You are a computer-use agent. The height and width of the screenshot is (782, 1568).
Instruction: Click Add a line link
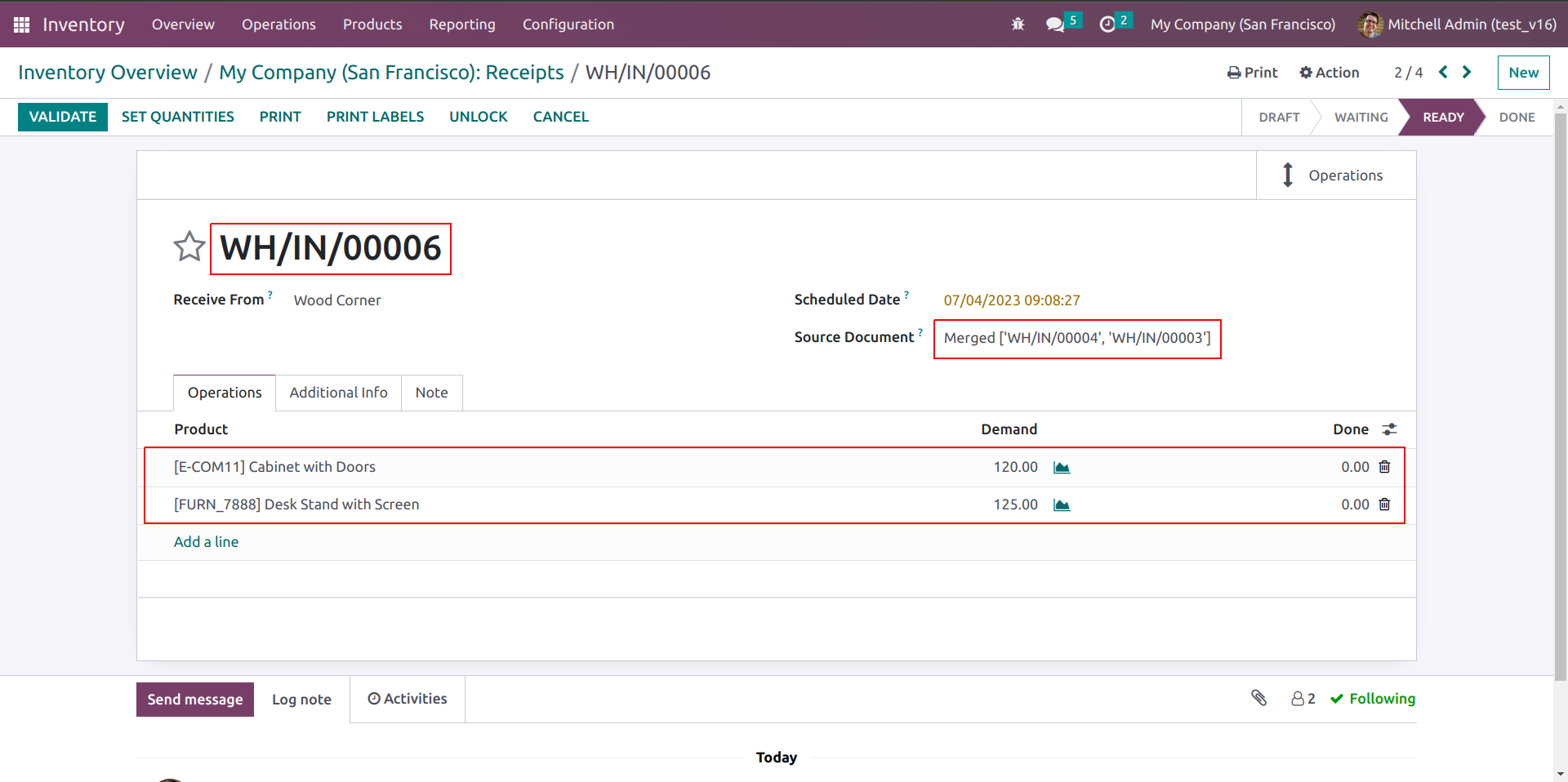[x=207, y=542]
